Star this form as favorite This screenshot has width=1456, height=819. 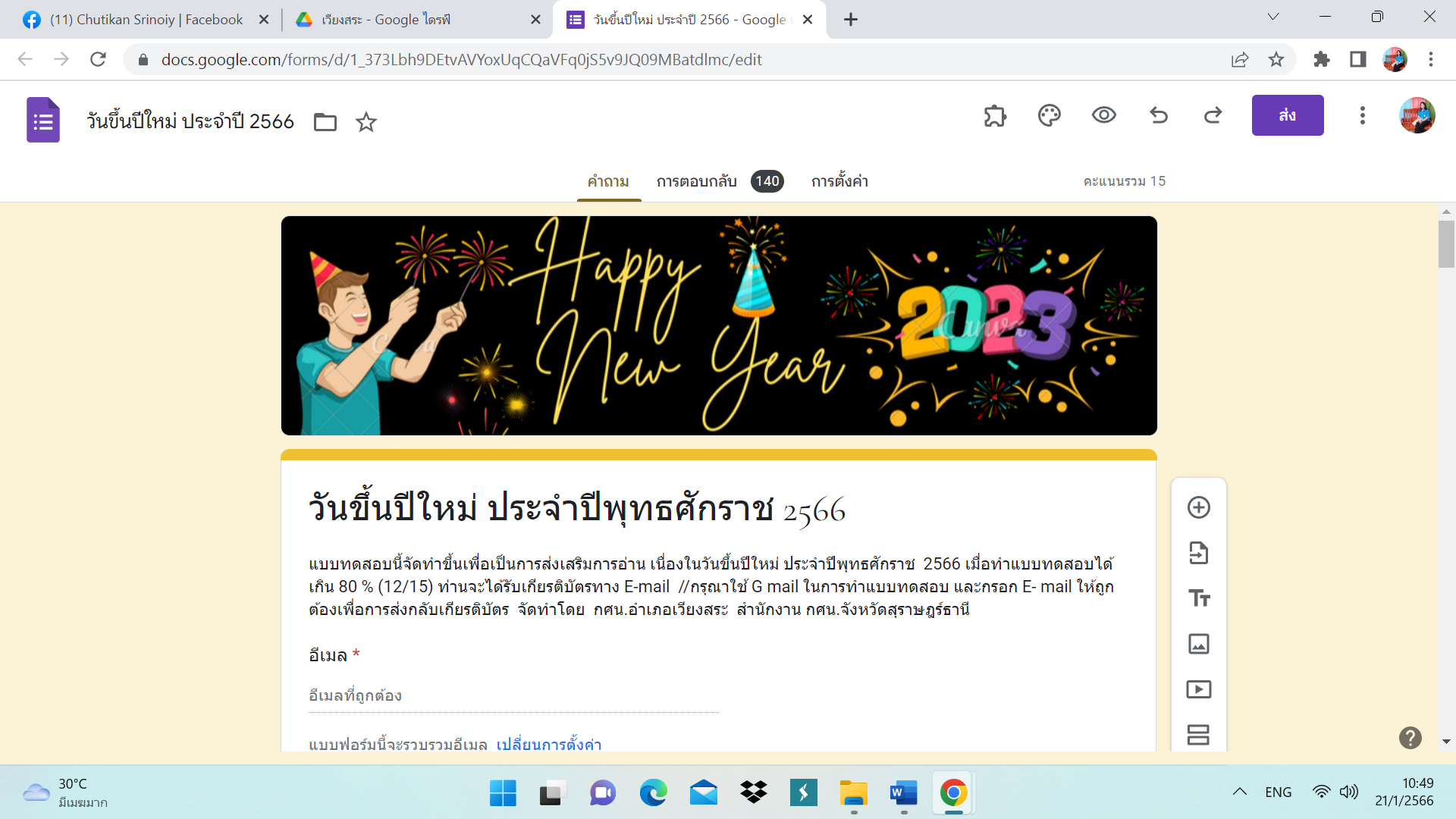366,122
